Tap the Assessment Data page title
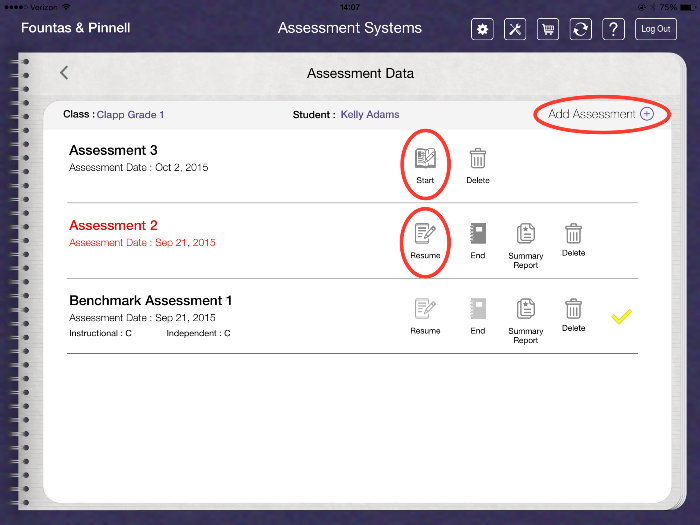Viewport: 700px width, 525px height. coord(360,73)
